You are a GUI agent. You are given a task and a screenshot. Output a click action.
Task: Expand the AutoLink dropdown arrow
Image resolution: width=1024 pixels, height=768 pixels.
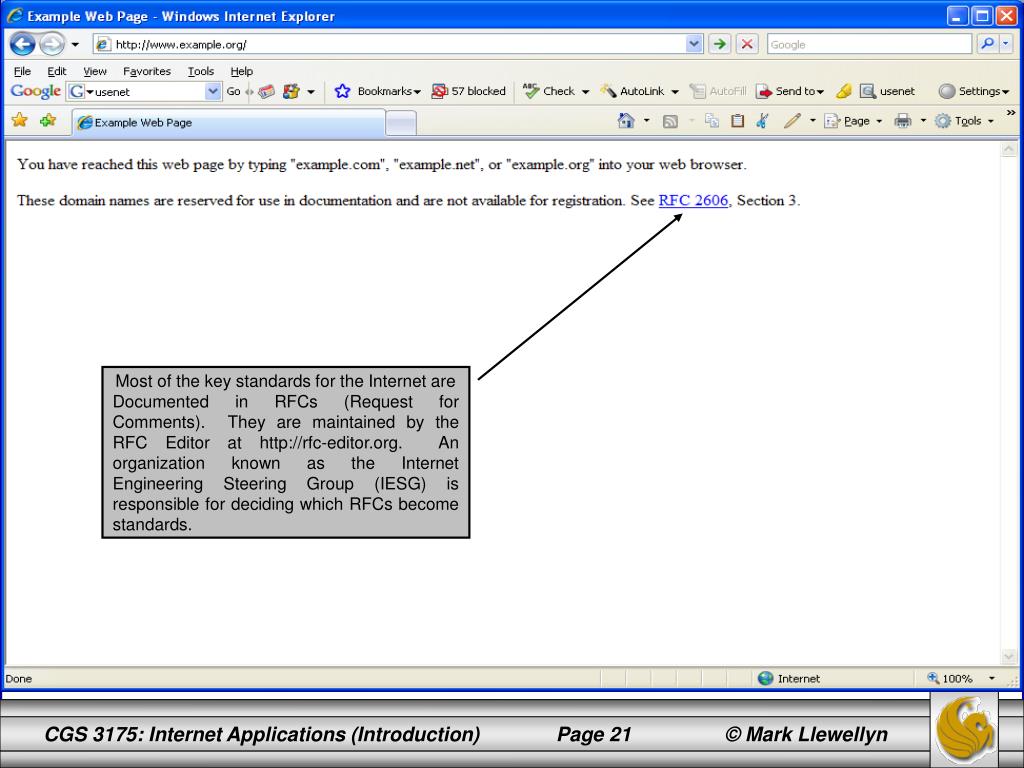pos(675,92)
